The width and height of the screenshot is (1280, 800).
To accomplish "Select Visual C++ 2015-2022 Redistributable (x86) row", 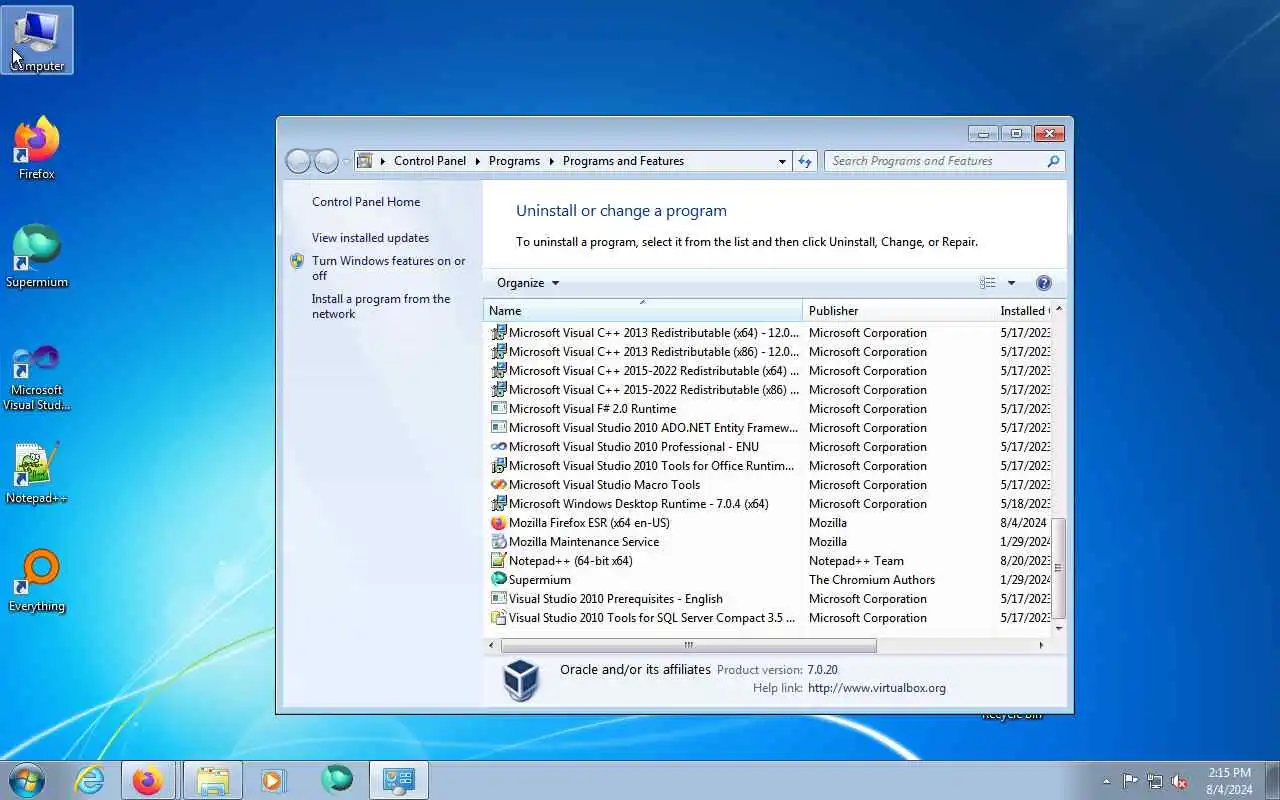I will coord(769,390).
